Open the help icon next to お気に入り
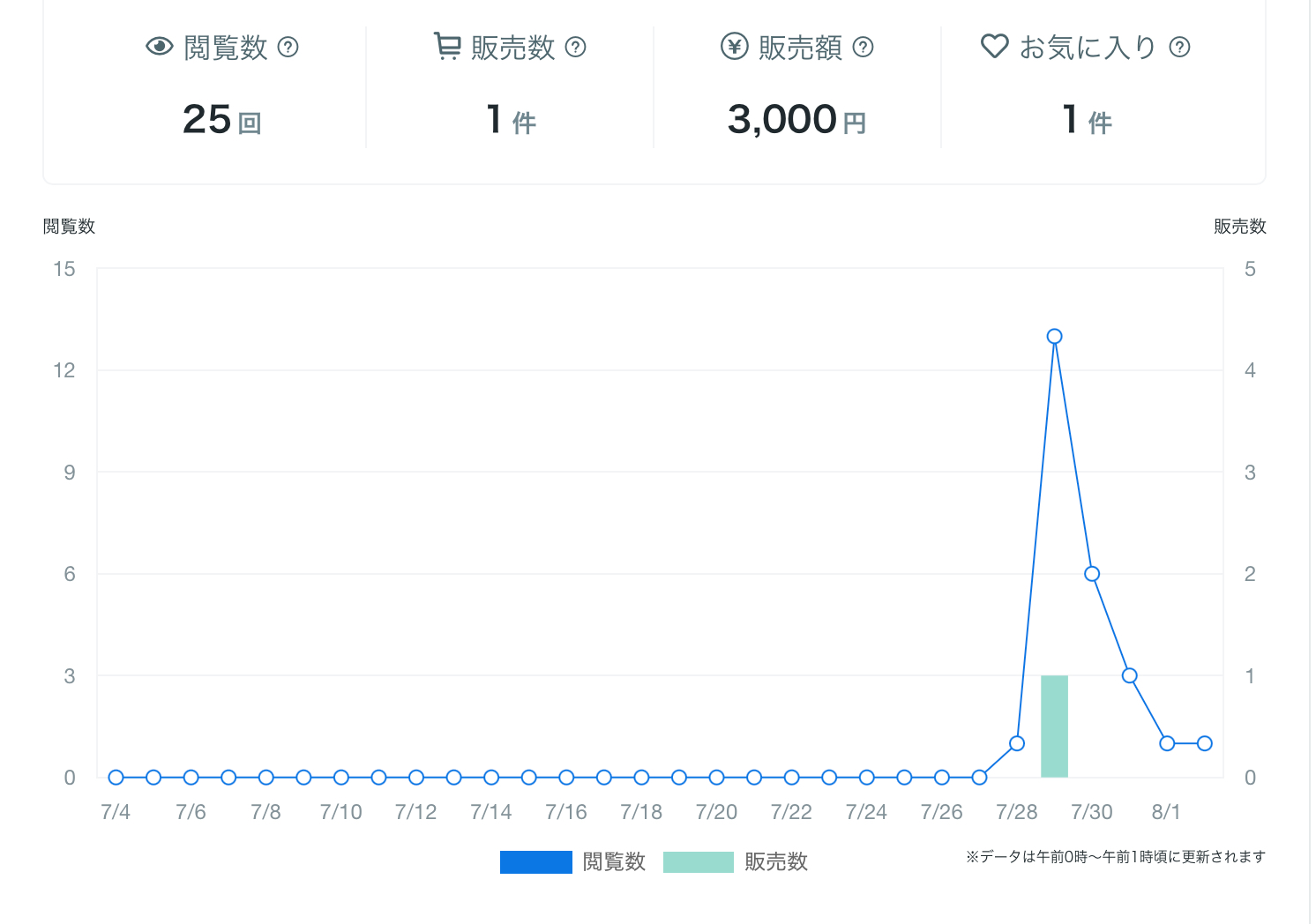Screen dimensions: 1316x924 click(1180, 47)
